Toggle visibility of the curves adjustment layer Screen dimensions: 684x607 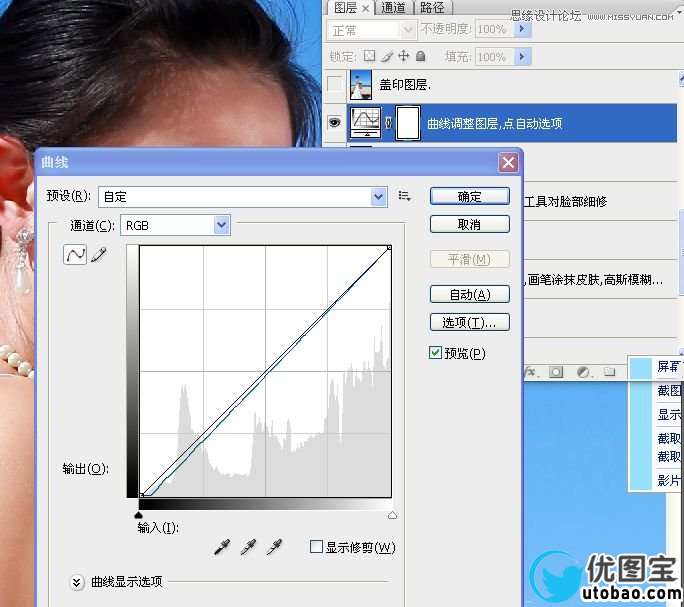pyautogui.click(x=335, y=123)
